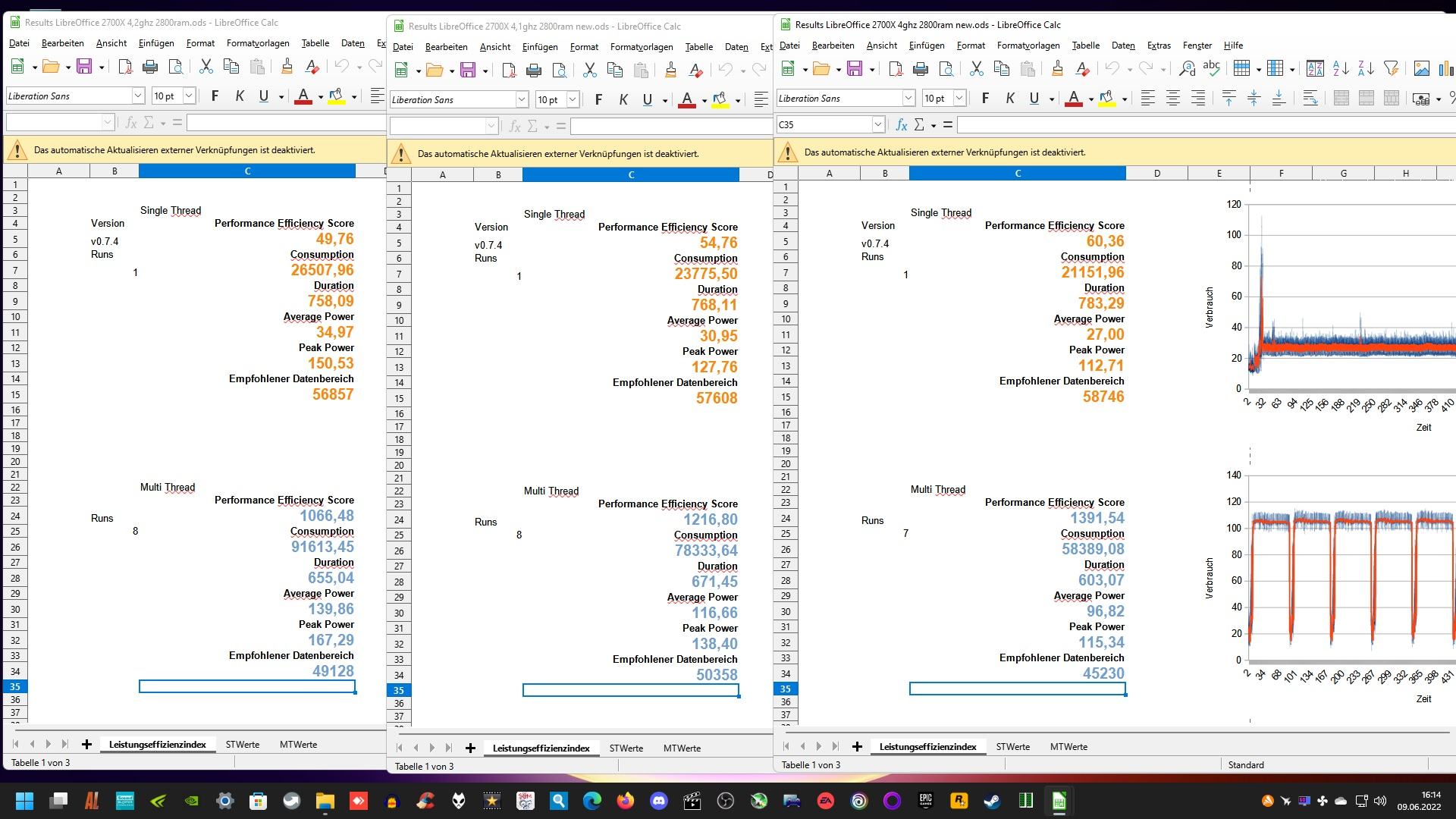Click Sort Ascending in right window
Viewport: 1456px width, 819px height.
1341,69
